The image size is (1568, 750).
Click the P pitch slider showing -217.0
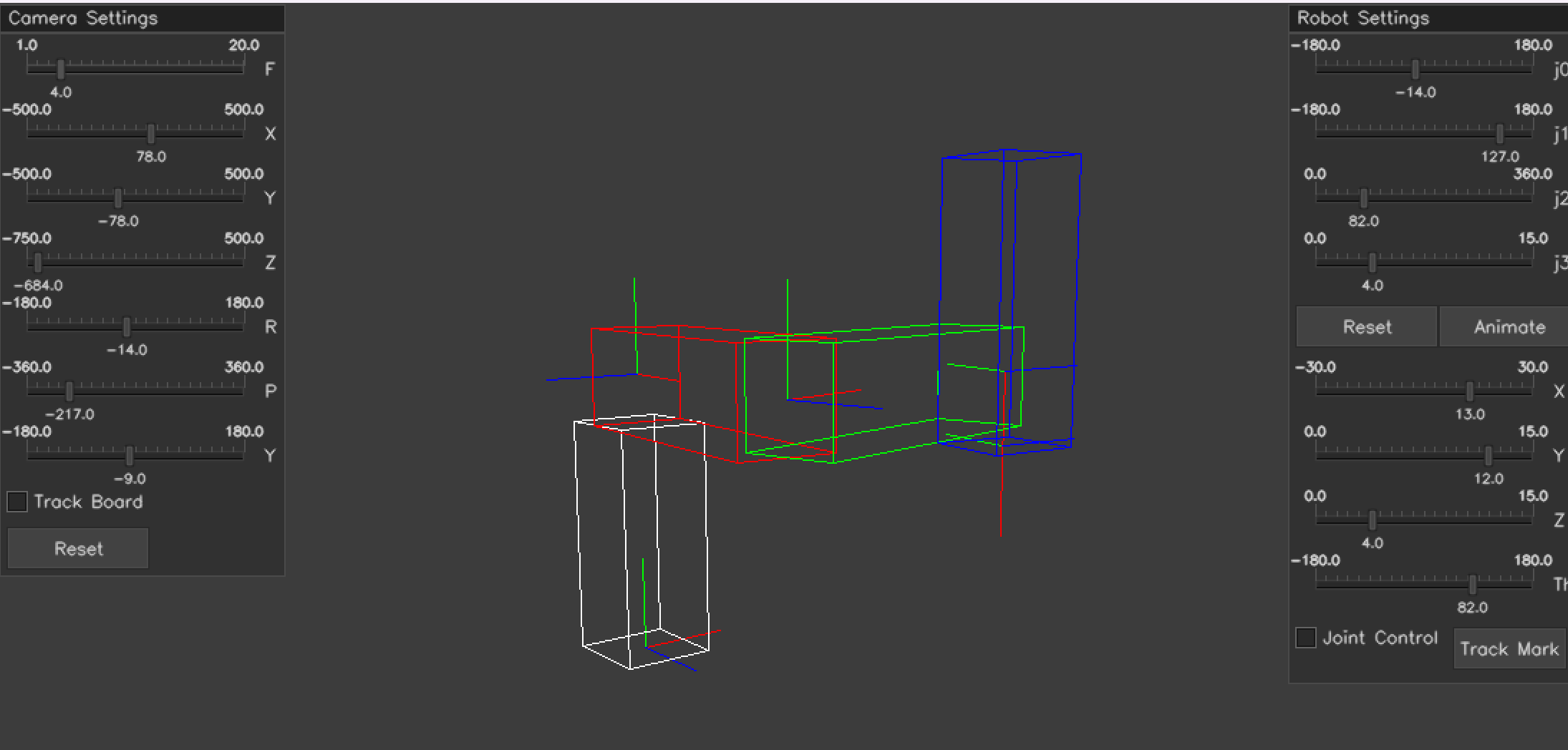click(x=69, y=390)
